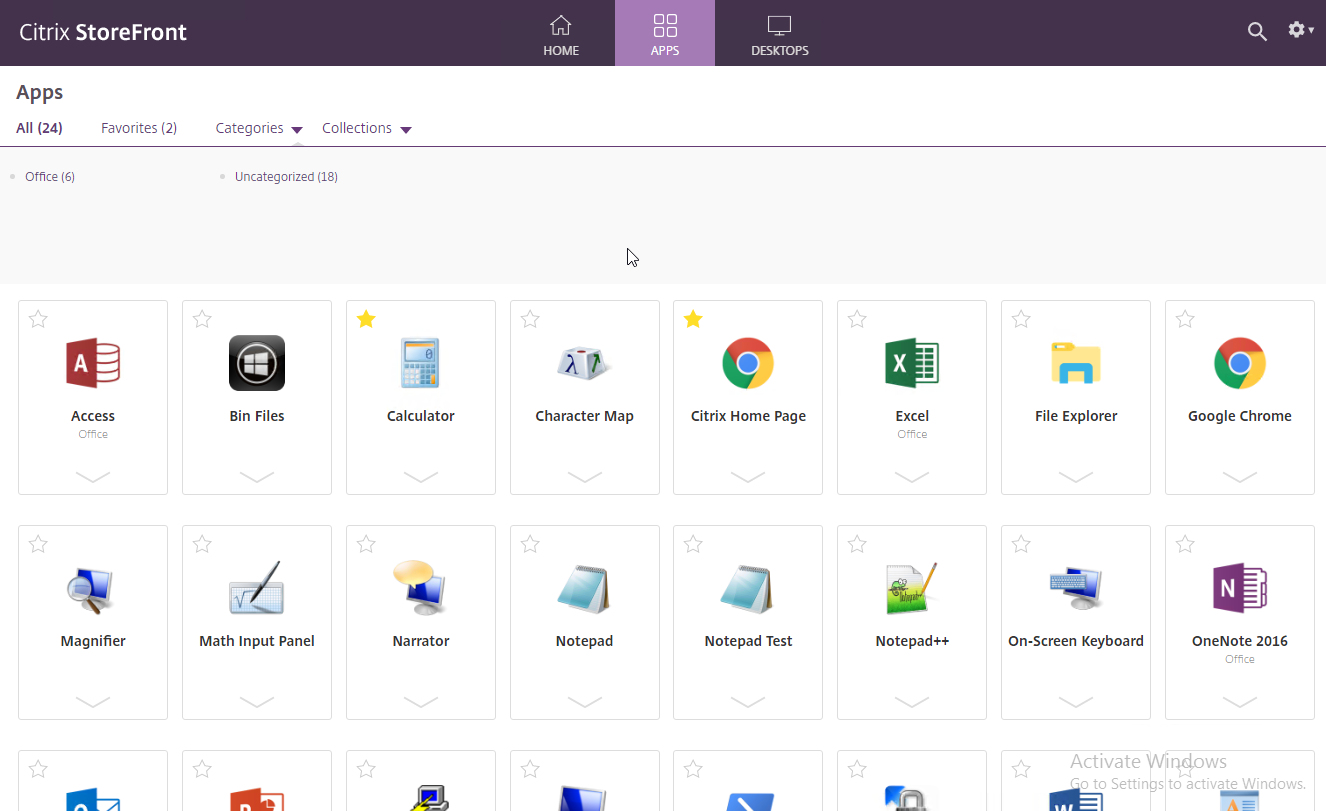Expand details chevron on Excel card
This screenshot has height=811, width=1326.
pos(912,477)
